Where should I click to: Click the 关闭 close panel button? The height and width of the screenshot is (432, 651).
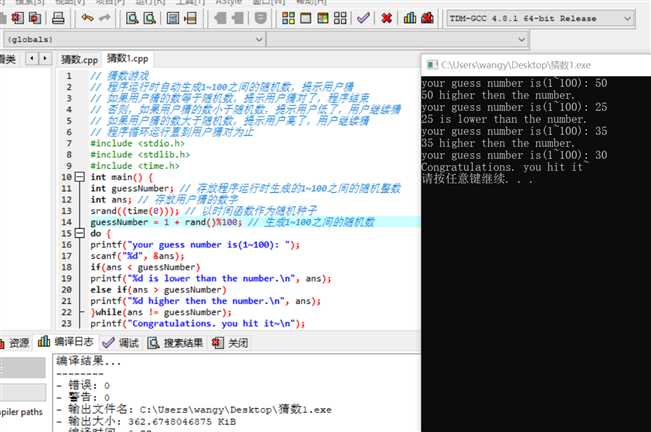(x=230, y=343)
